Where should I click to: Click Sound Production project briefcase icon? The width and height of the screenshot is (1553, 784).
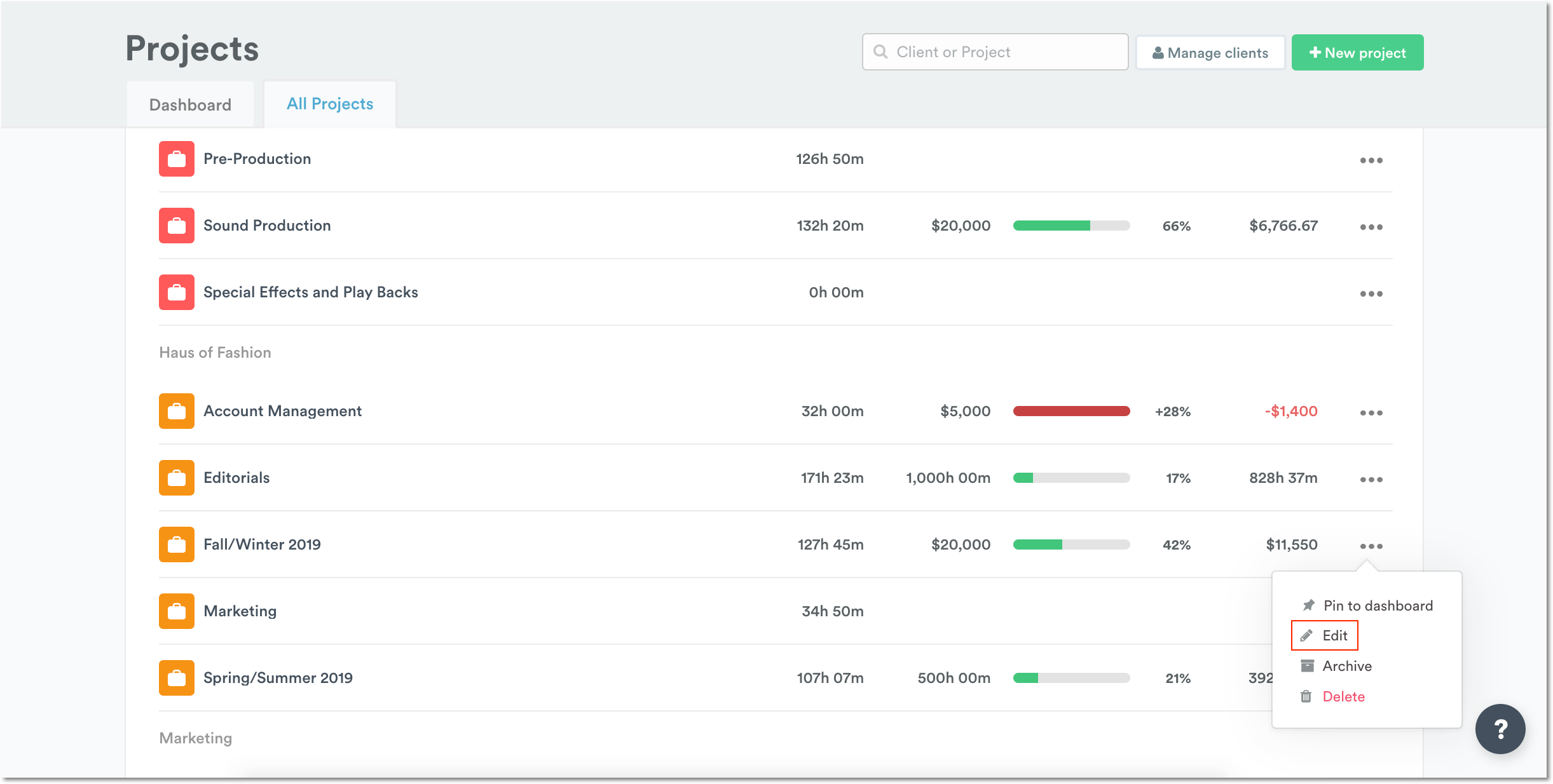pyautogui.click(x=176, y=226)
